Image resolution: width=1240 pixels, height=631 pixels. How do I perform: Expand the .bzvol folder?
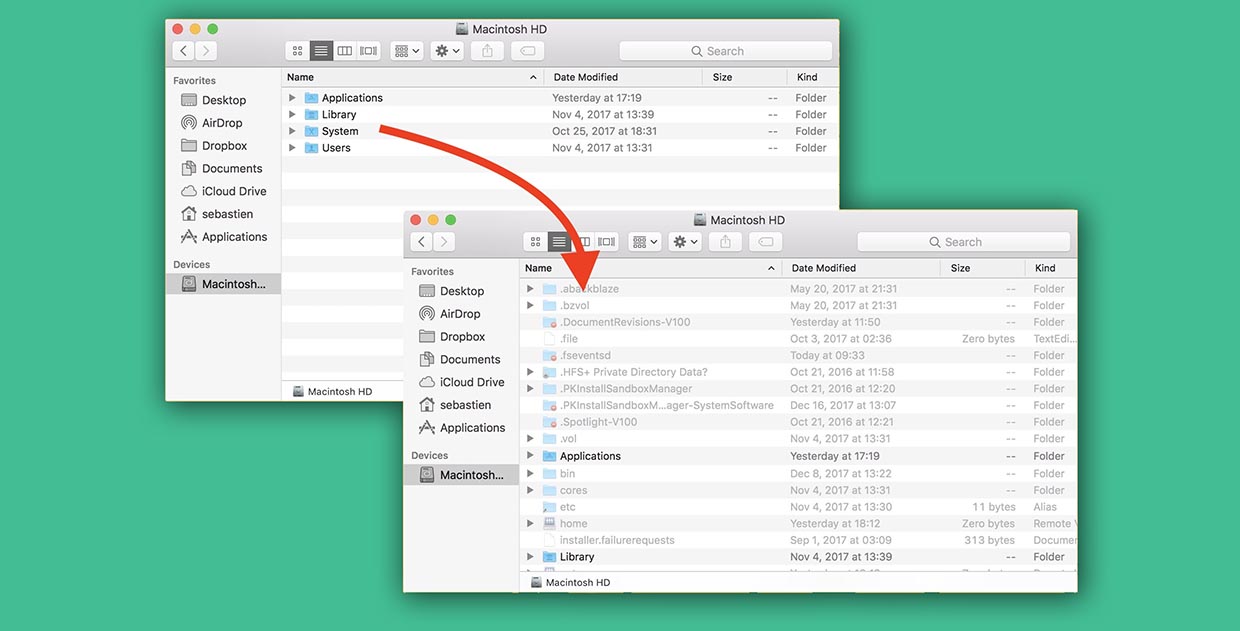click(531, 306)
